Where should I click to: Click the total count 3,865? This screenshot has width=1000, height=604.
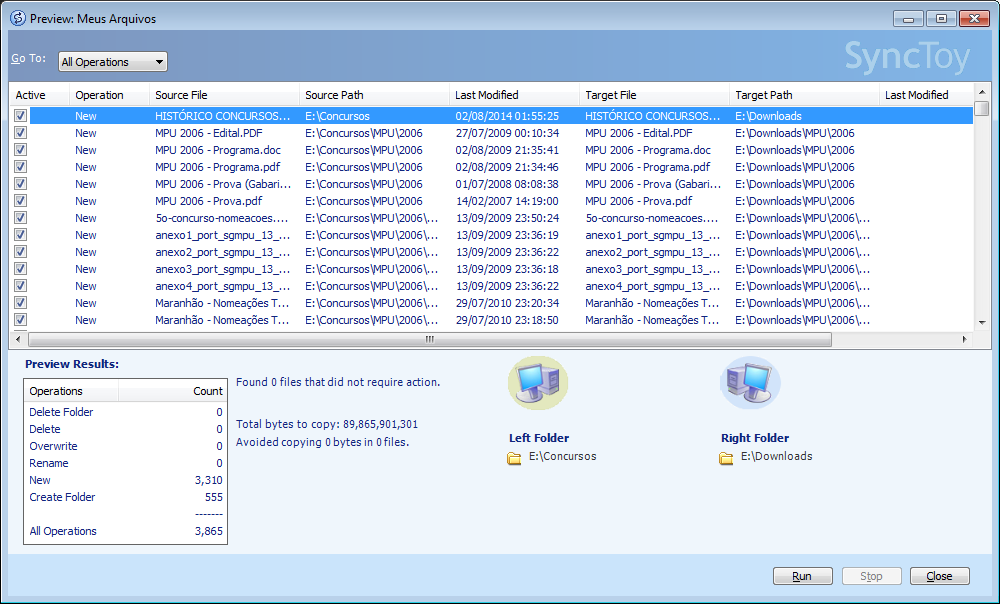pyautogui.click(x=209, y=531)
